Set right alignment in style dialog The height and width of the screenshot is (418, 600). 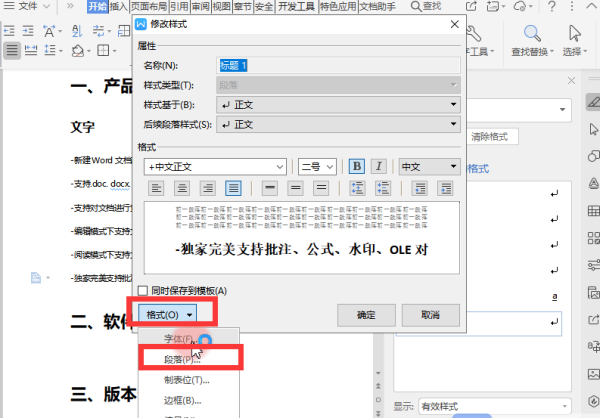coord(208,188)
